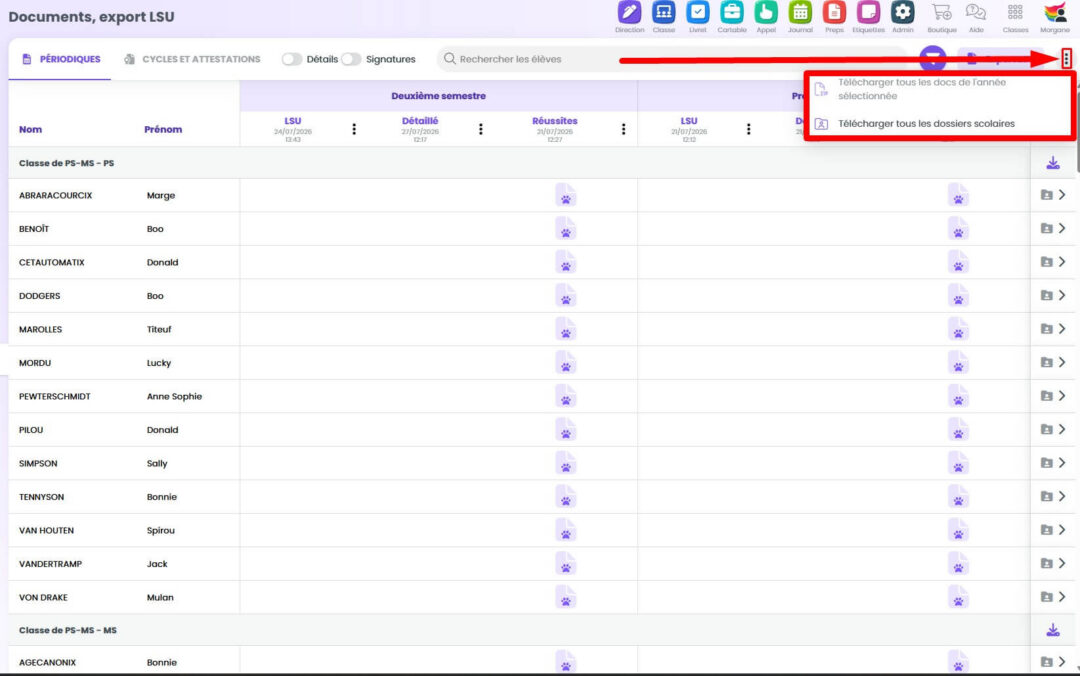Image resolution: width=1080 pixels, height=676 pixels.
Task: Click the second semester Réussites column header
Action: pos(554,121)
